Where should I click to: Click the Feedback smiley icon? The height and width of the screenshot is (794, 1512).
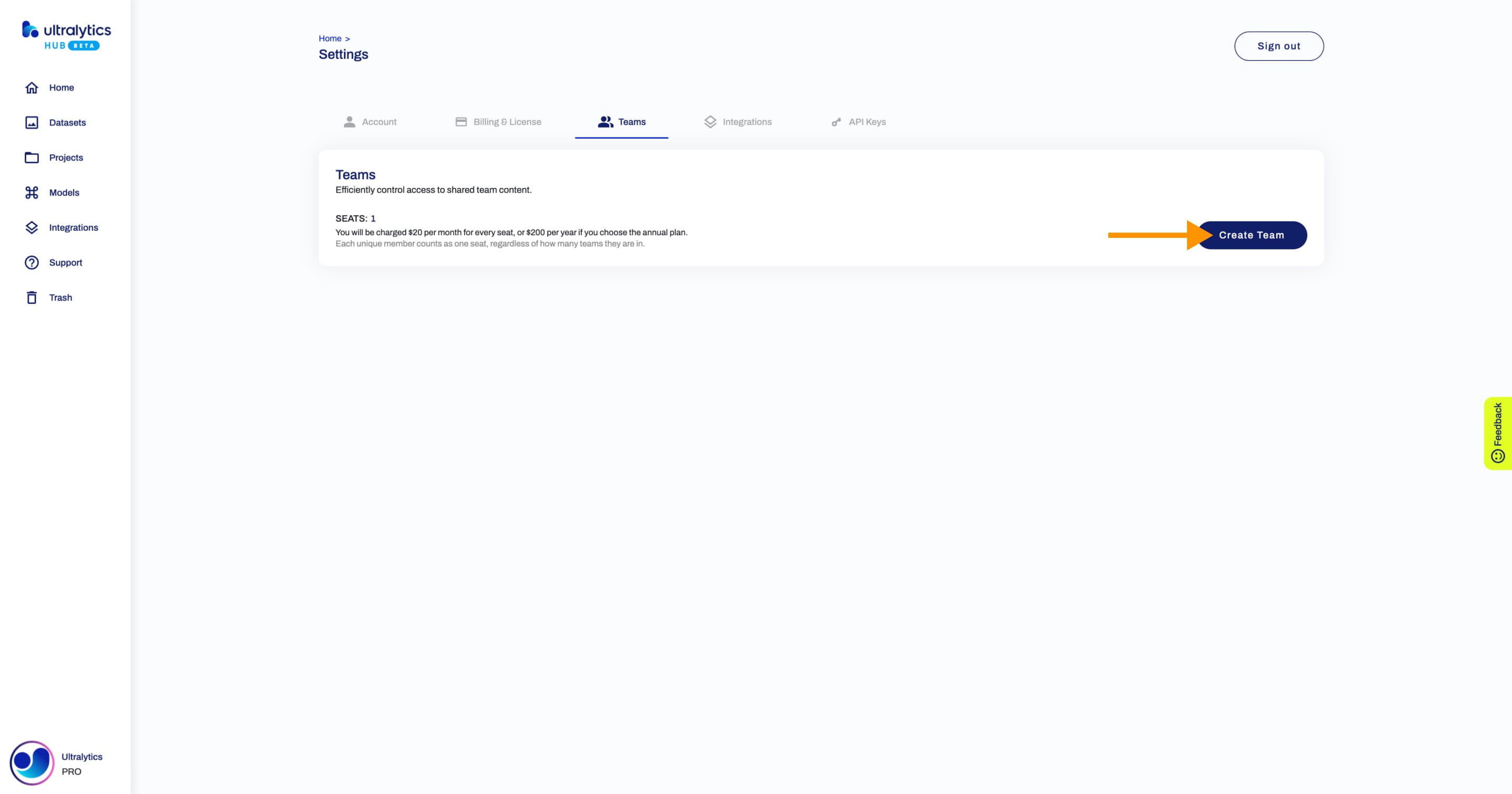(x=1497, y=457)
